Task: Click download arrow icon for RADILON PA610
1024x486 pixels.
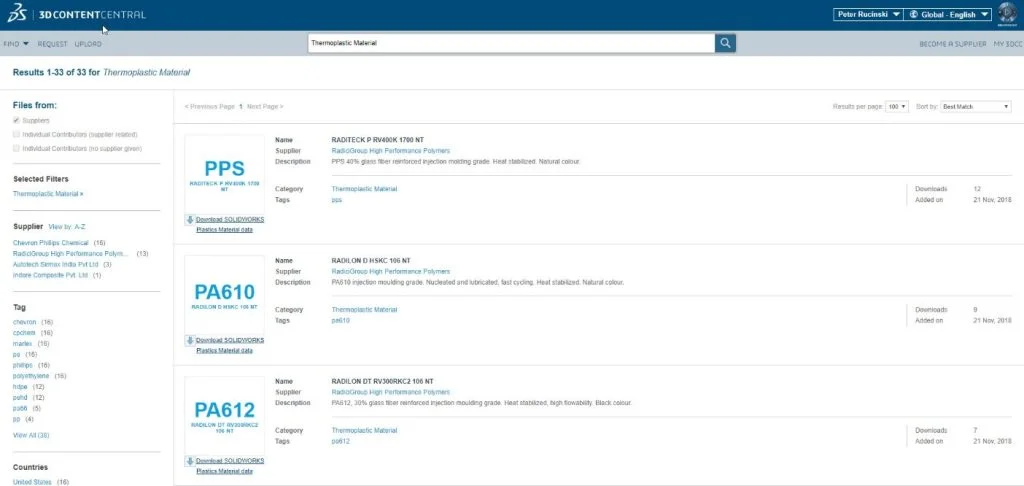Action: tap(190, 340)
